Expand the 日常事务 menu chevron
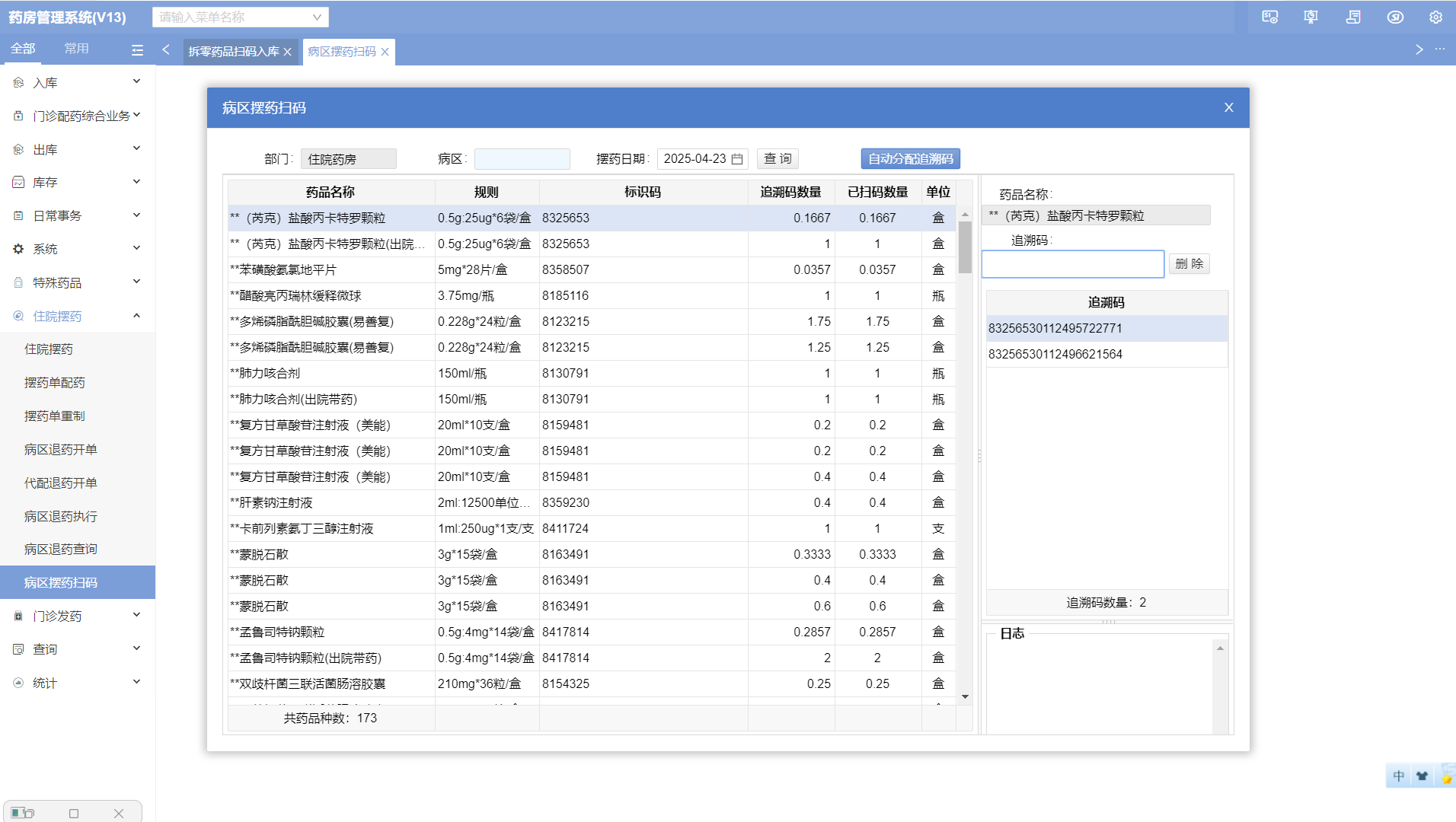Image resolution: width=1456 pixels, height=822 pixels. click(x=137, y=215)
